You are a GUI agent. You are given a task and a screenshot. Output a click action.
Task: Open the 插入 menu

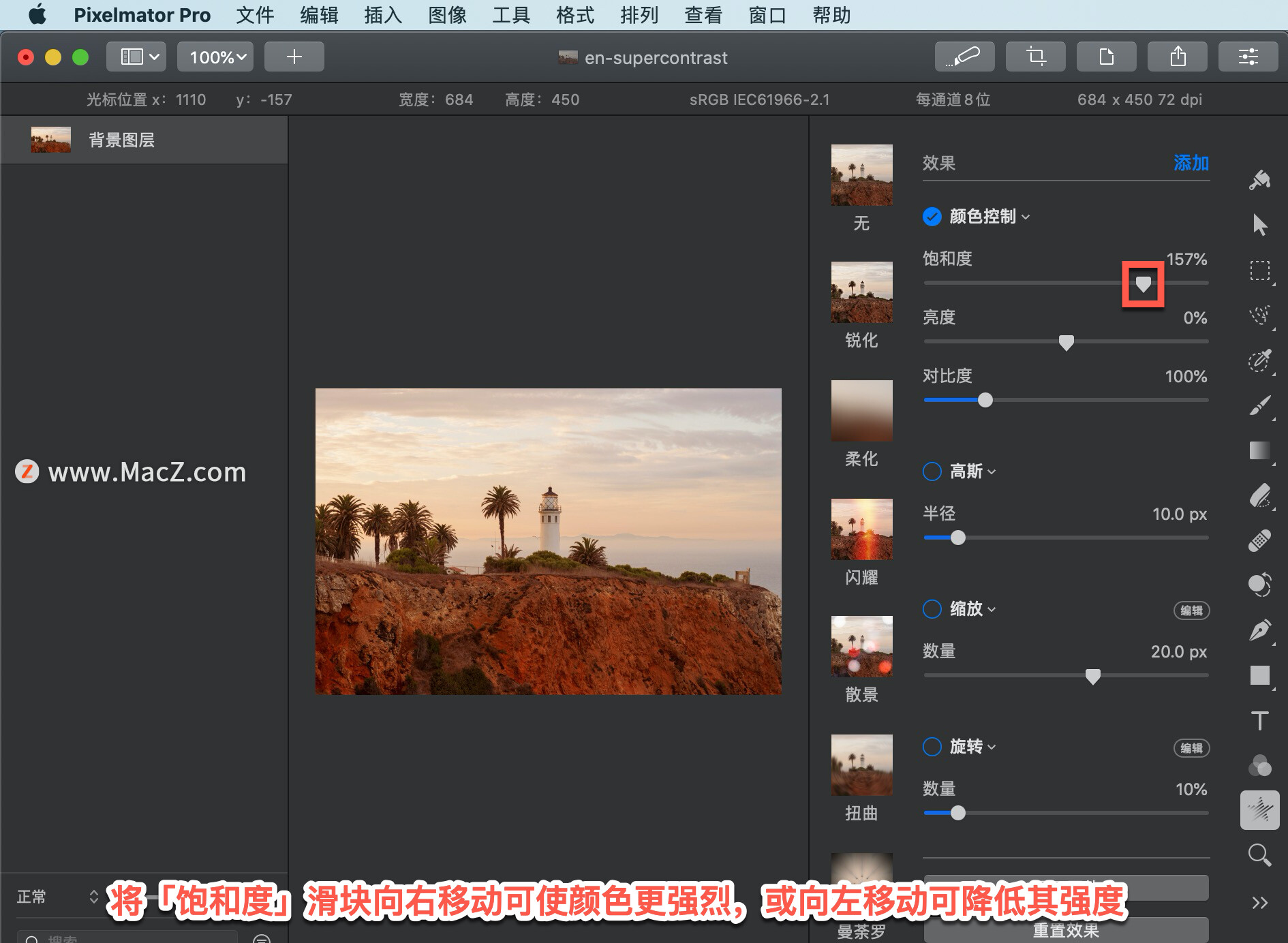click(383, 14)
